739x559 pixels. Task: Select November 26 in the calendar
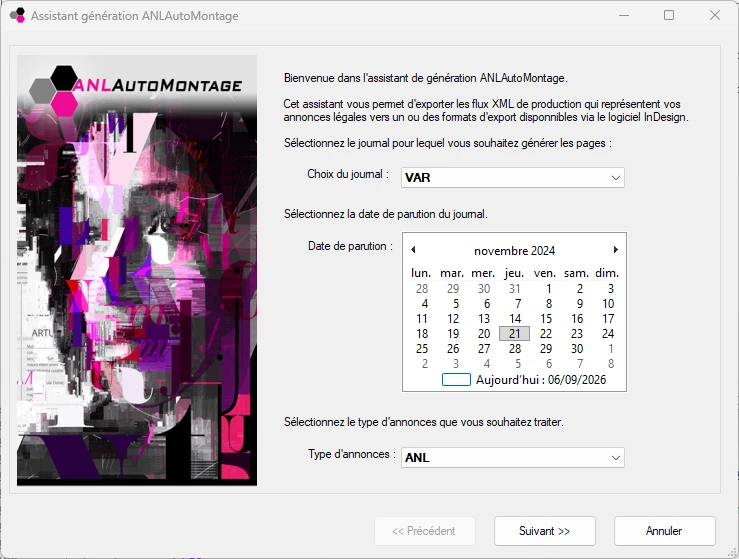(453, 349)
